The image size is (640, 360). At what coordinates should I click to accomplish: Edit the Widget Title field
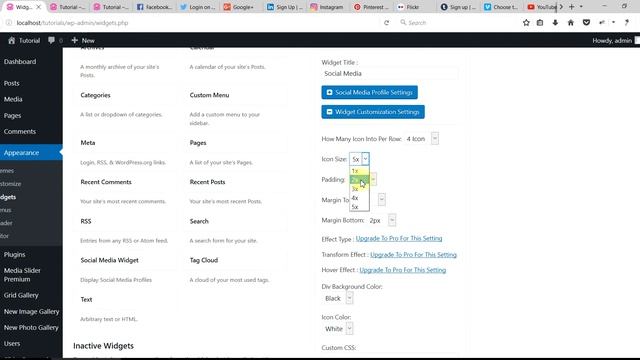point(390,73)
